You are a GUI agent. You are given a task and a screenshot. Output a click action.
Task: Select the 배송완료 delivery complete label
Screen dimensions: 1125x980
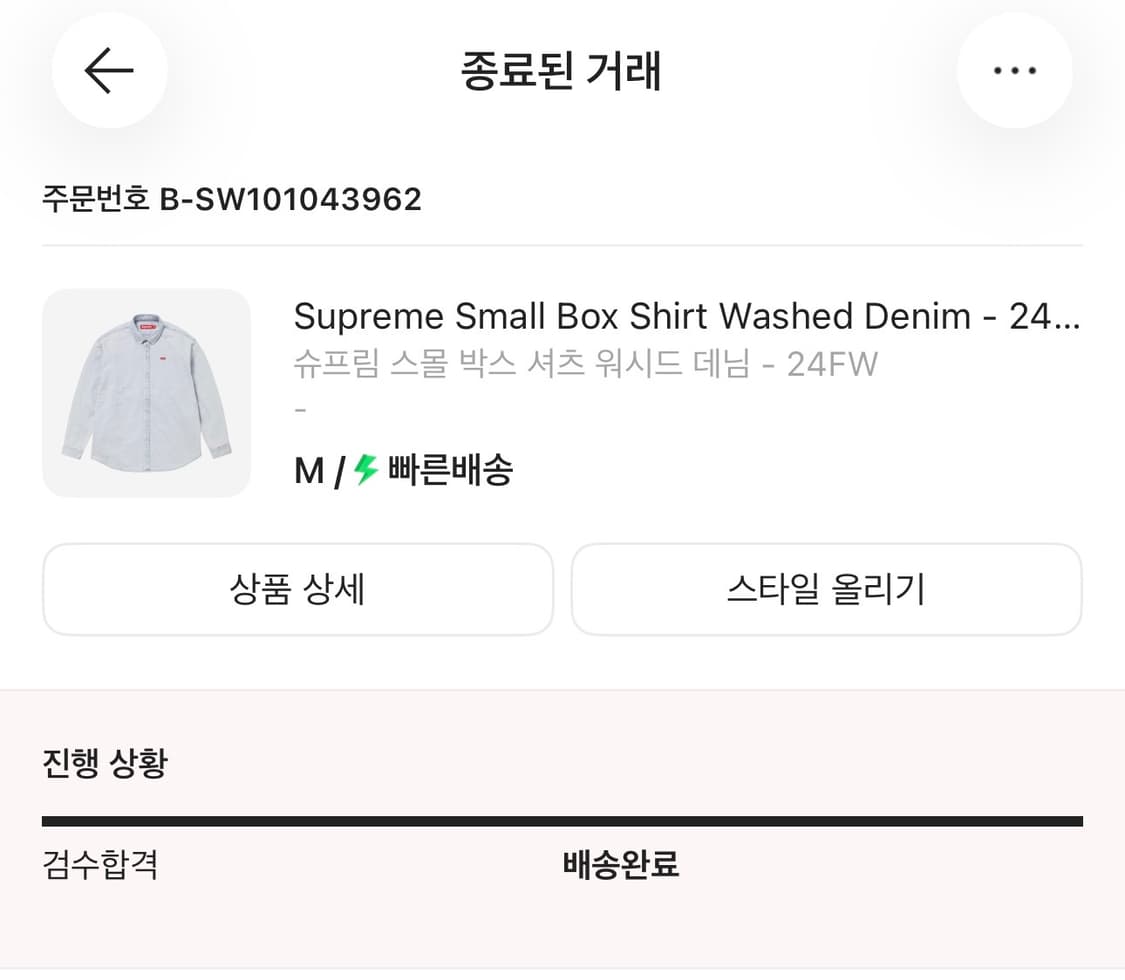coord(621,866)
